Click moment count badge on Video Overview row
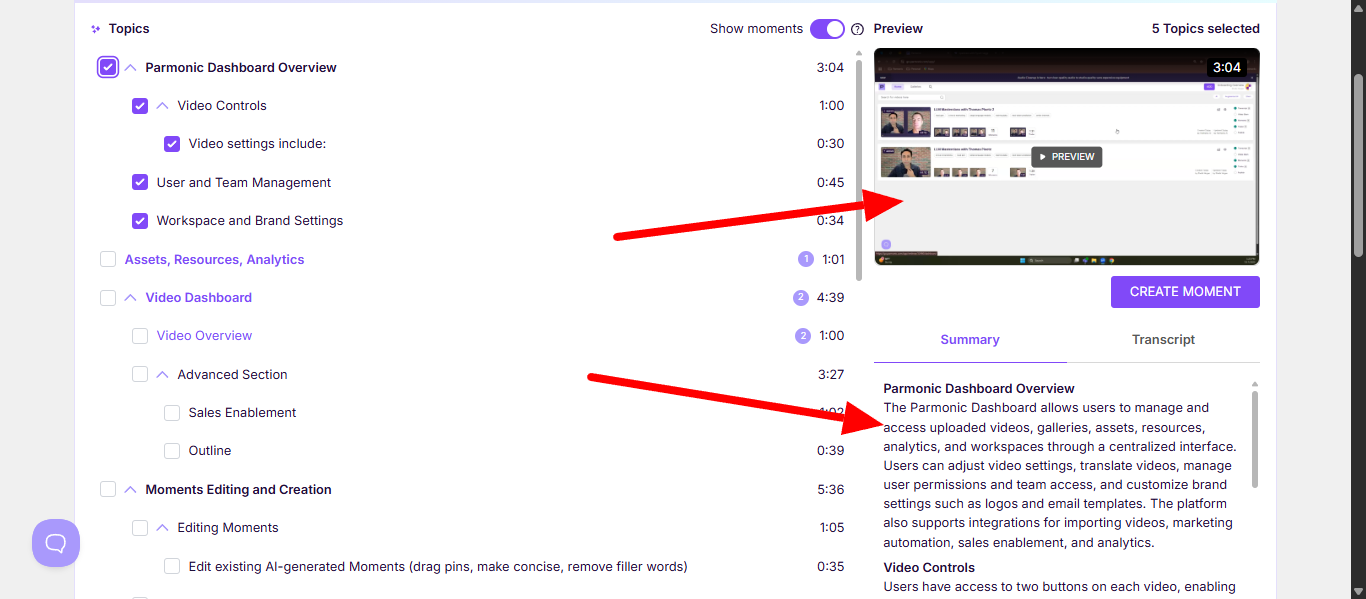This screenshot has height=599, width=1366. 803,336
